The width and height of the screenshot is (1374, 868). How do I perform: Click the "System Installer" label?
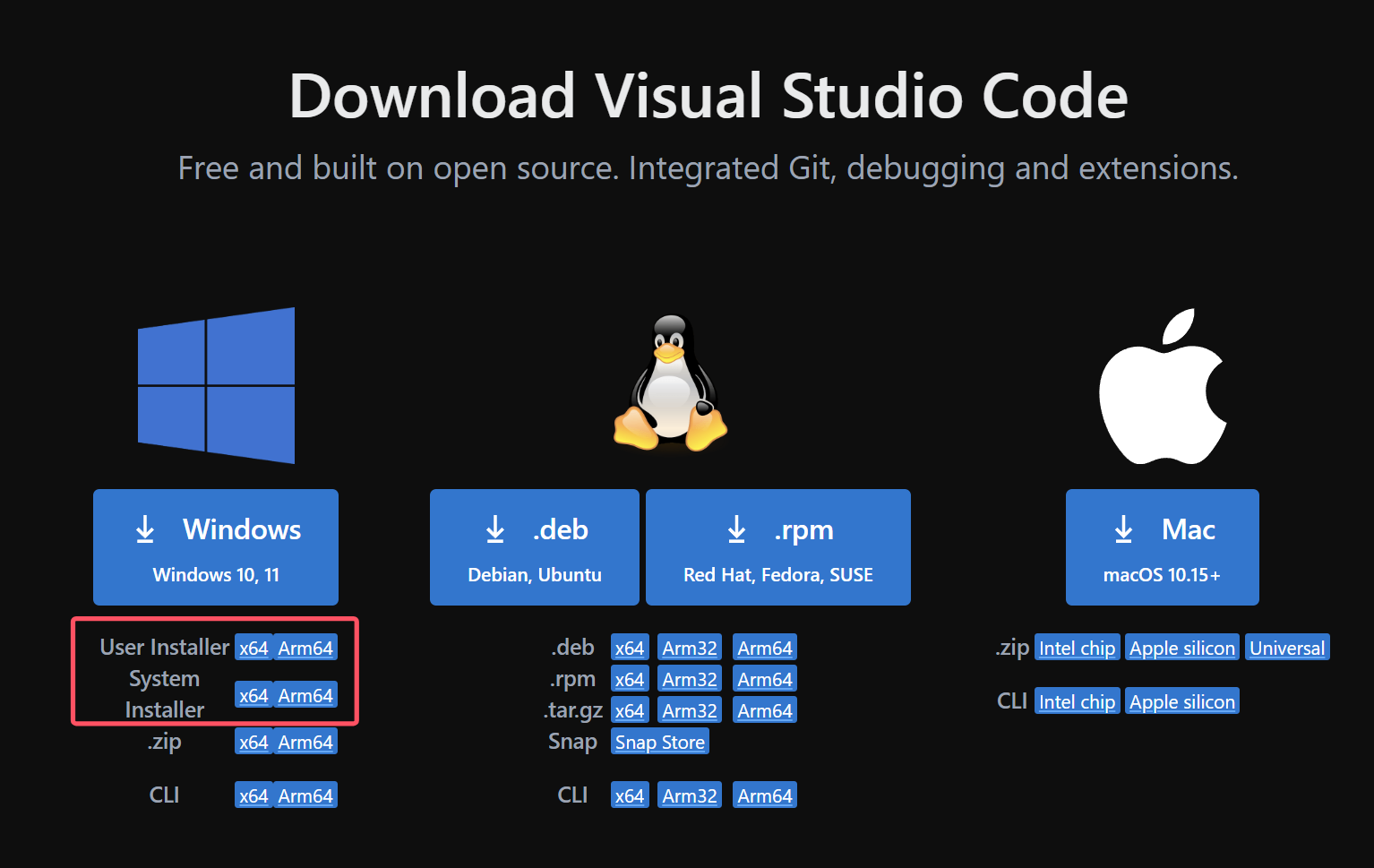pos(165,694)
